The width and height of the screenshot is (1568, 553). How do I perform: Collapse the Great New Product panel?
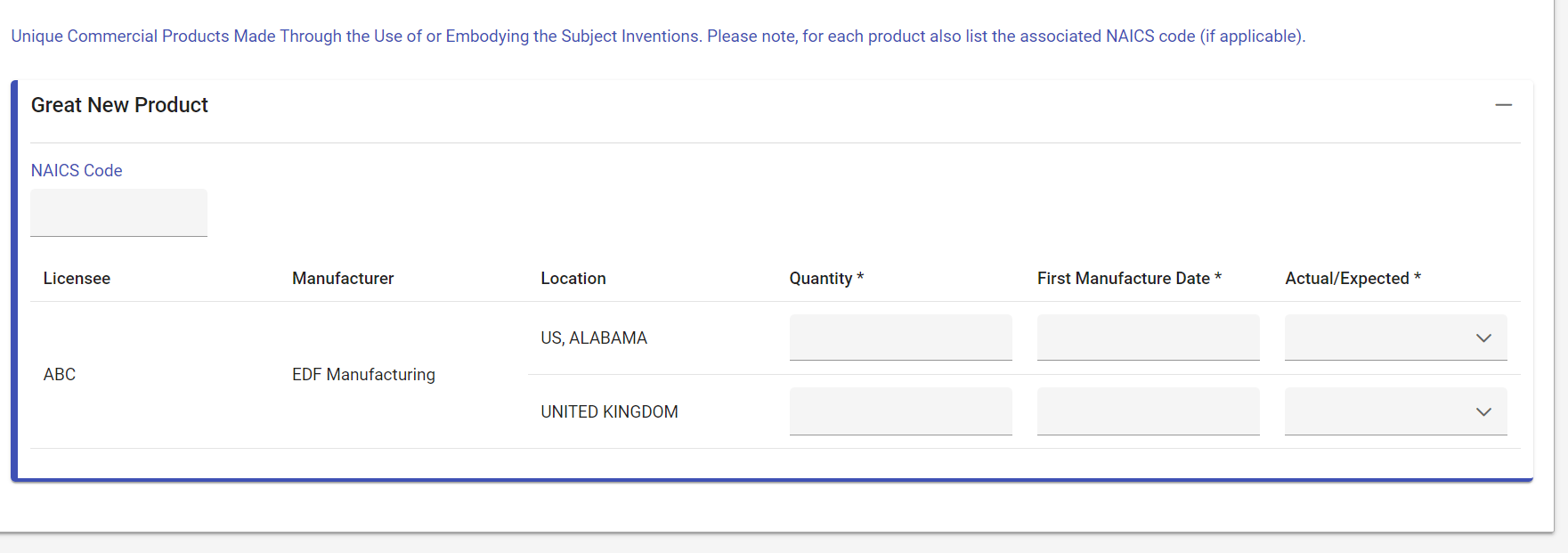(1503, 105)
